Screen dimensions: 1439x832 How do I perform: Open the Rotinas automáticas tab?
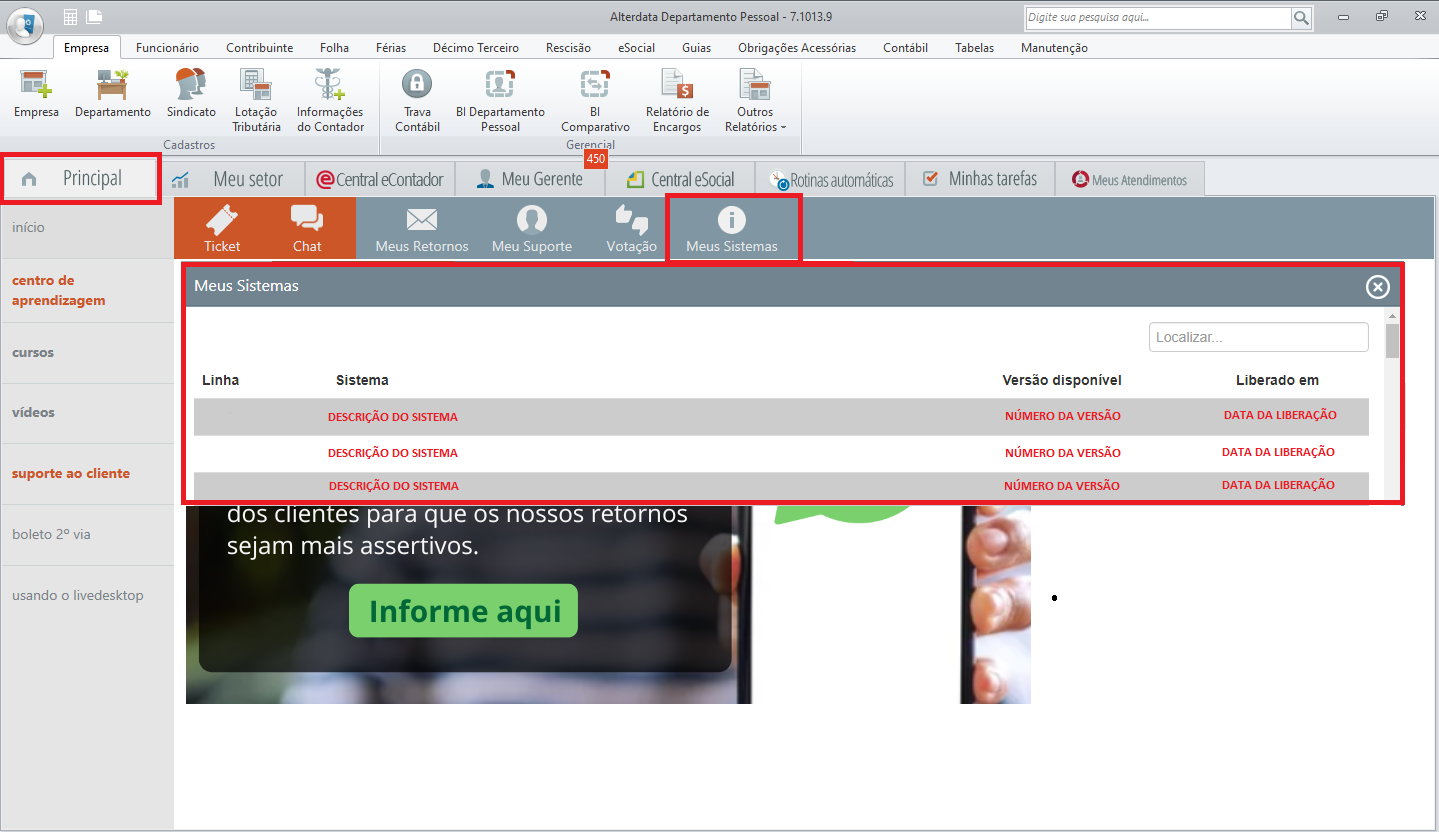(x=830, y=180)
